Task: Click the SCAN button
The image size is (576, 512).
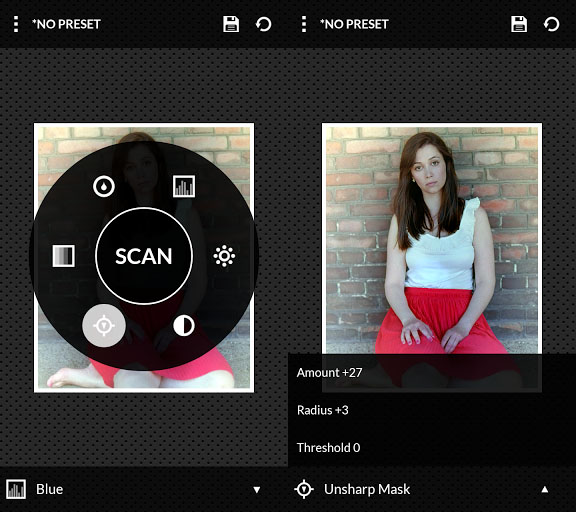Action: [144, 256]
